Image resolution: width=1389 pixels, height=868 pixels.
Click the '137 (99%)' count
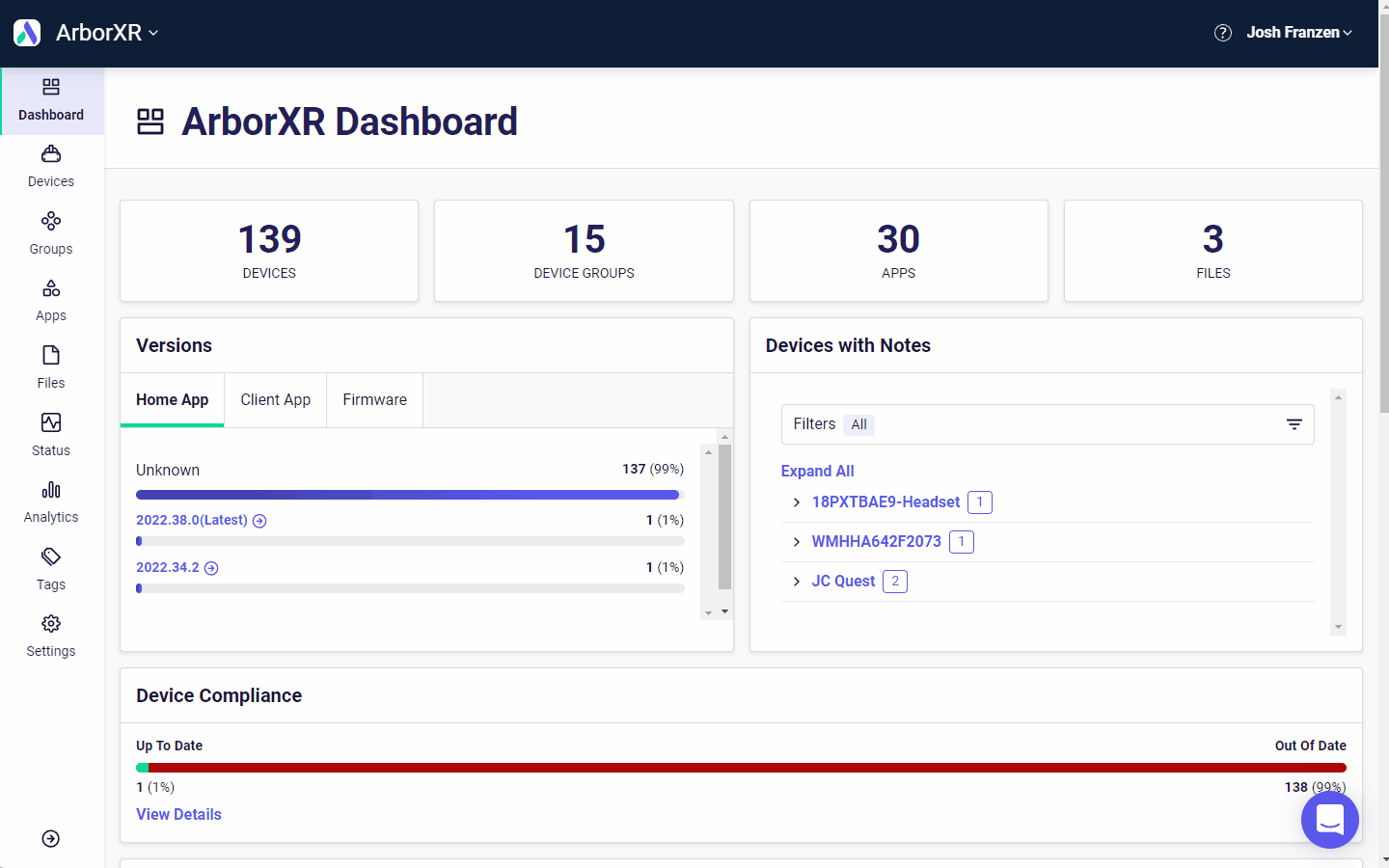coord(653,469)
